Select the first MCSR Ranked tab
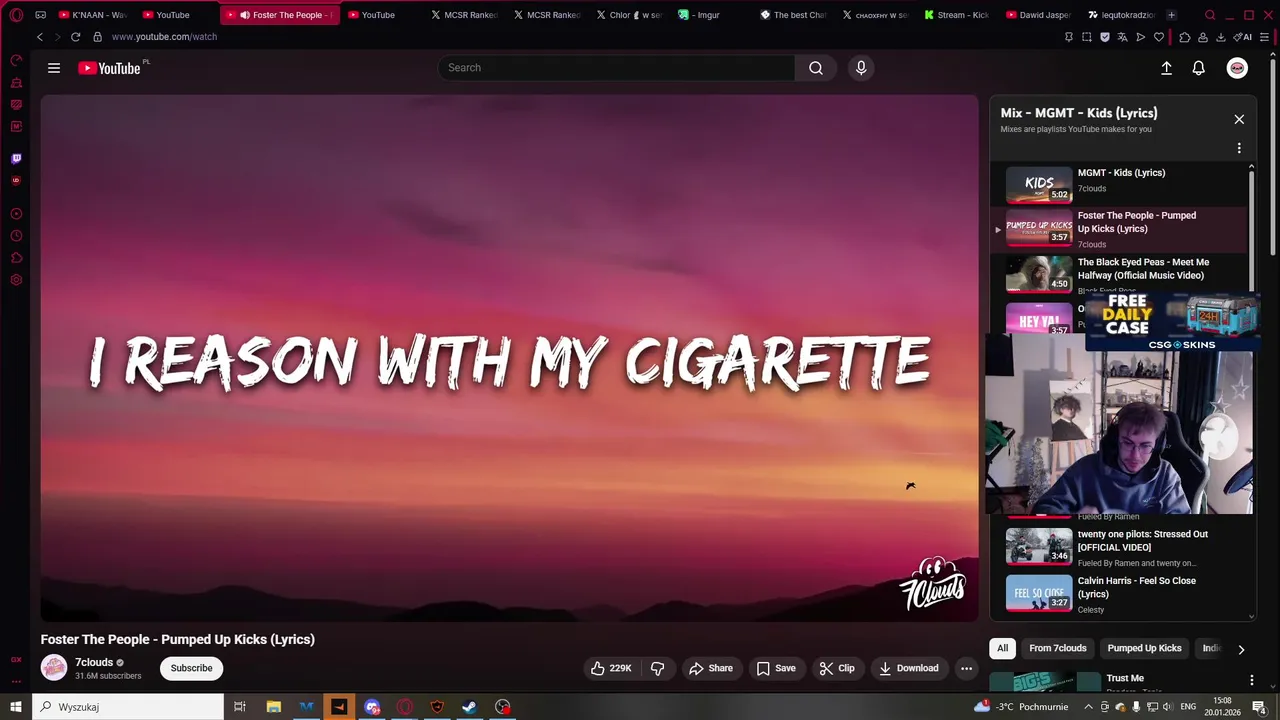Screen dimensions: 1280x720 click(463, 15)
